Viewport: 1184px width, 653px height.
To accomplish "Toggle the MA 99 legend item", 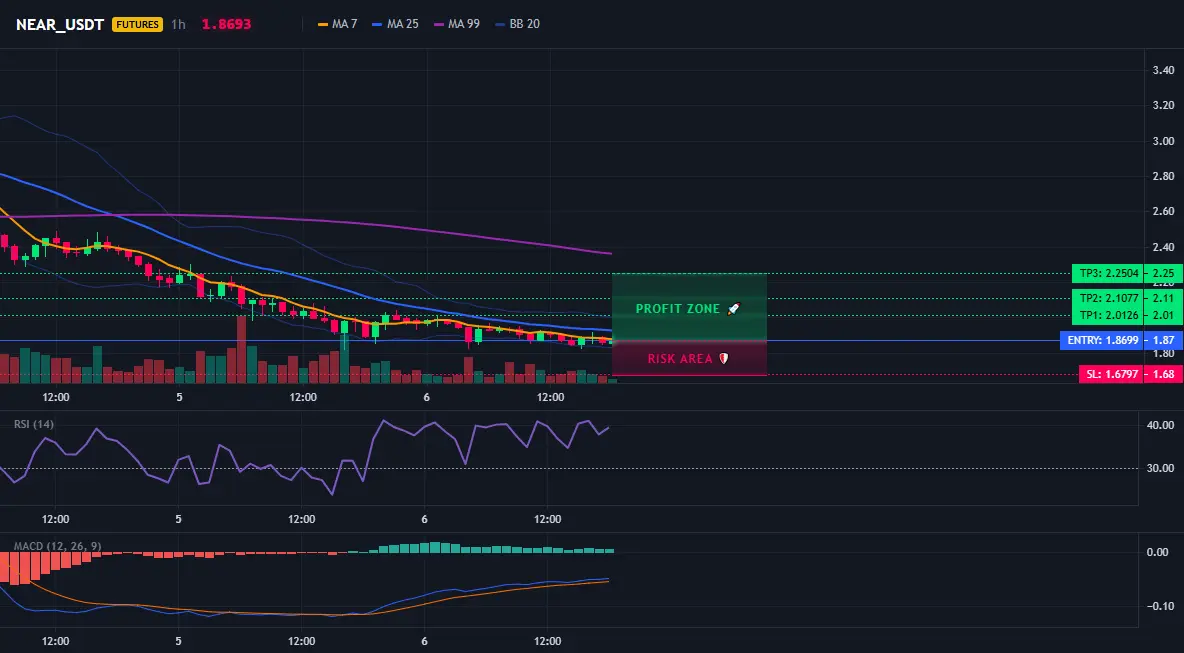I will click(456, 24).
